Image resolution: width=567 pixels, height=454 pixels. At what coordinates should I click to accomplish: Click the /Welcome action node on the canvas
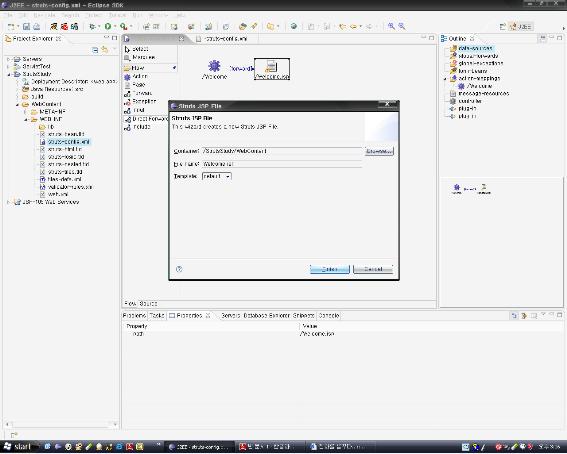[x=214, y=69]
